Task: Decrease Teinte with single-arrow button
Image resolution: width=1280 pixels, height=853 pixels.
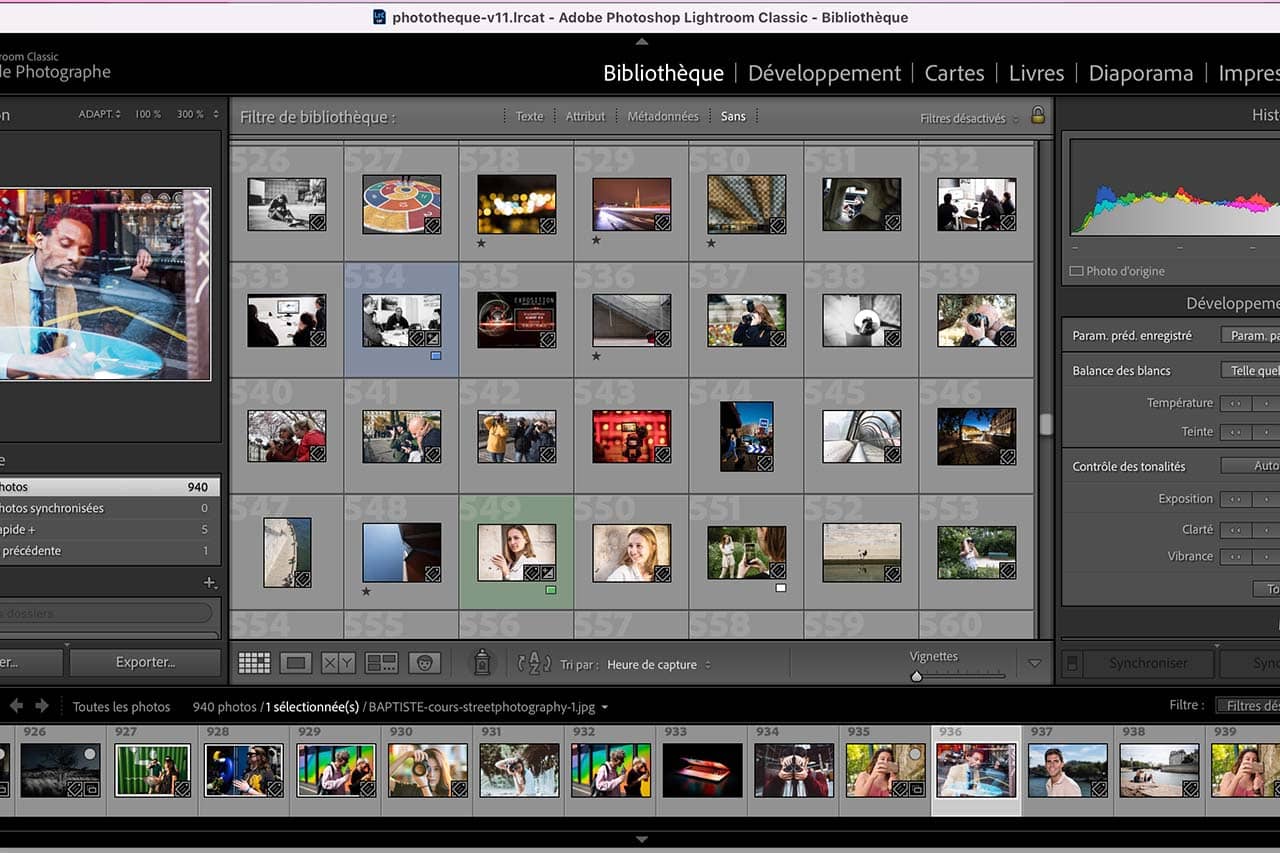Action: coord(1267,432)
